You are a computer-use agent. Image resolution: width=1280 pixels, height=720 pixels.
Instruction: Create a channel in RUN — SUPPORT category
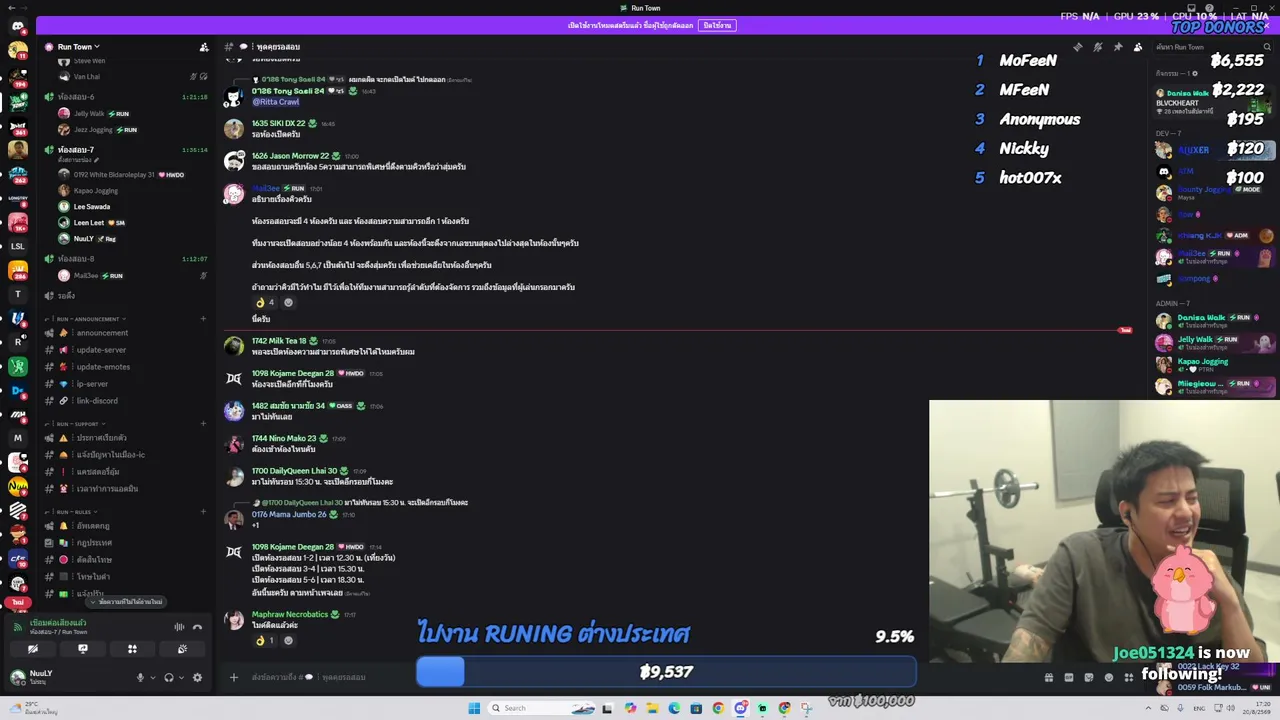click(203, 424)
